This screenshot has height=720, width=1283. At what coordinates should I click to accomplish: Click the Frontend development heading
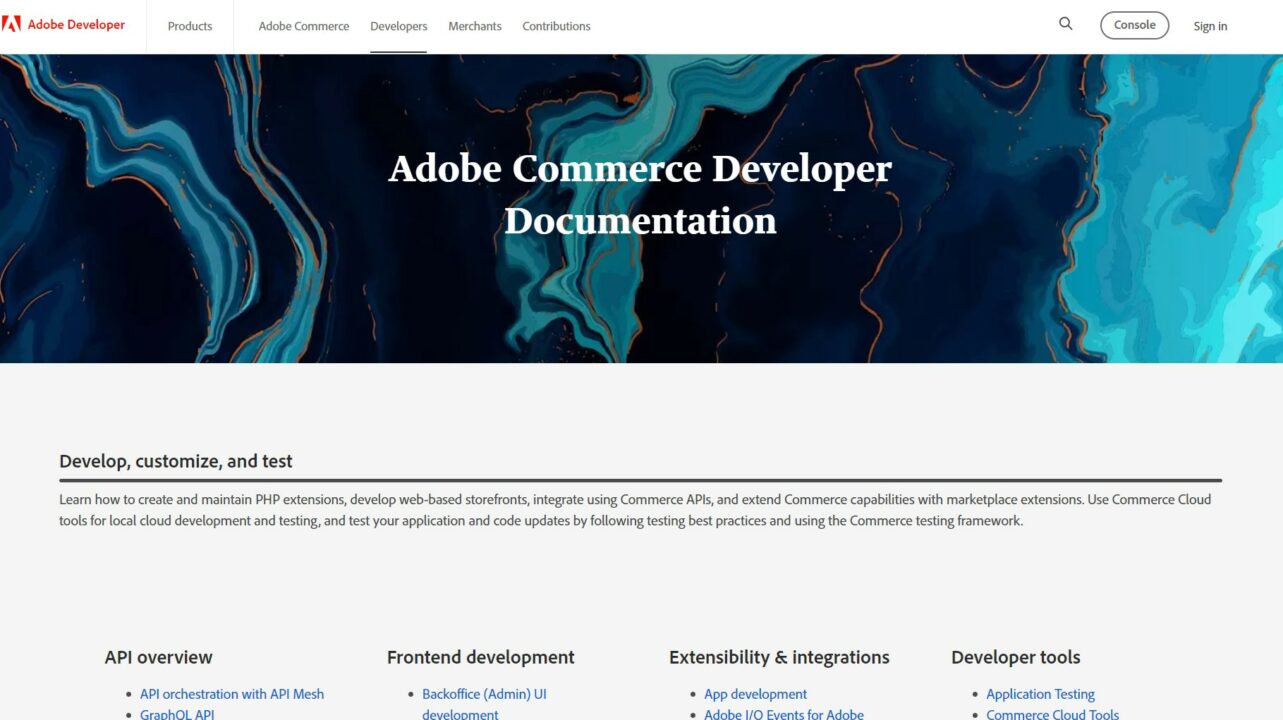(481, 657)
